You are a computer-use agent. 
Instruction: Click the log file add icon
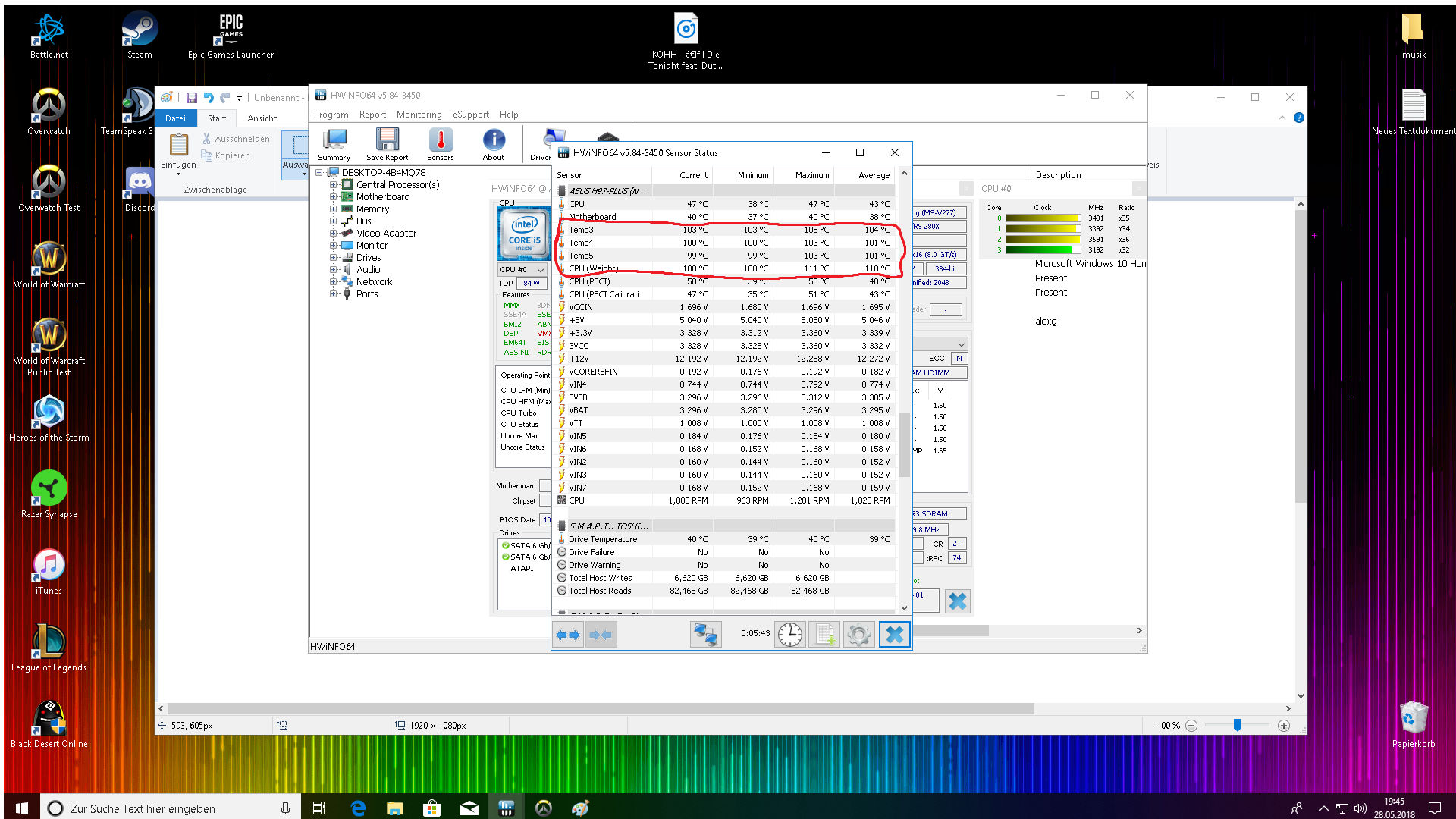point(825,635)
